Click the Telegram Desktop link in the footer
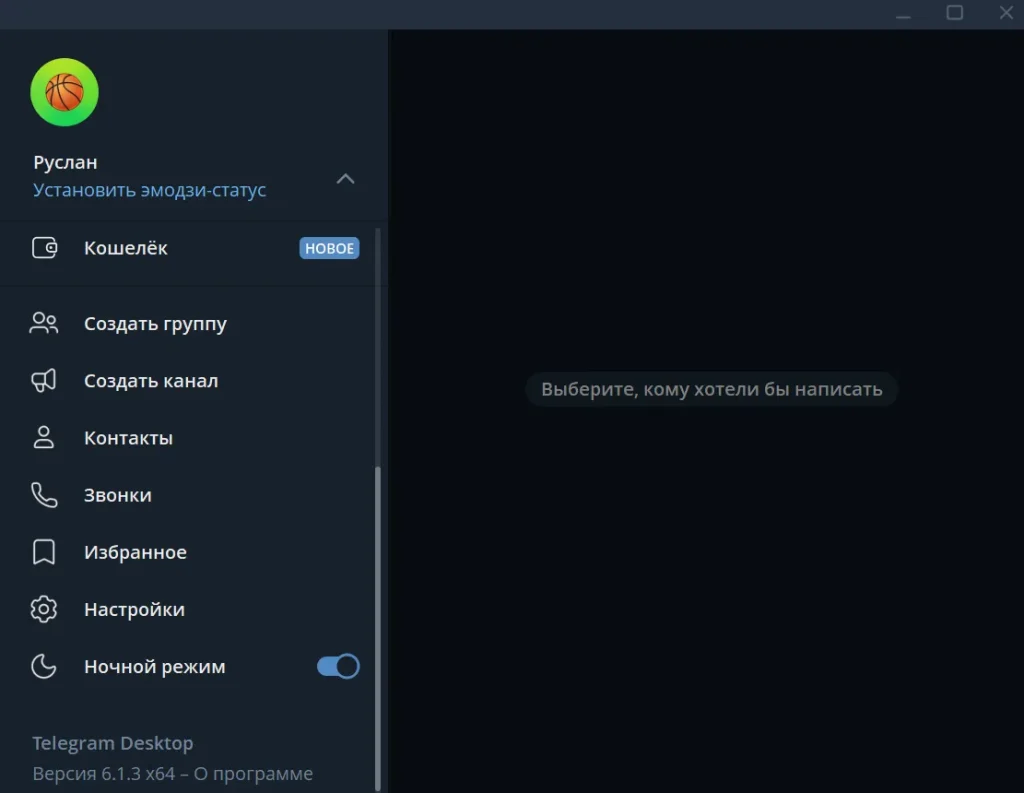 (112, 743)
